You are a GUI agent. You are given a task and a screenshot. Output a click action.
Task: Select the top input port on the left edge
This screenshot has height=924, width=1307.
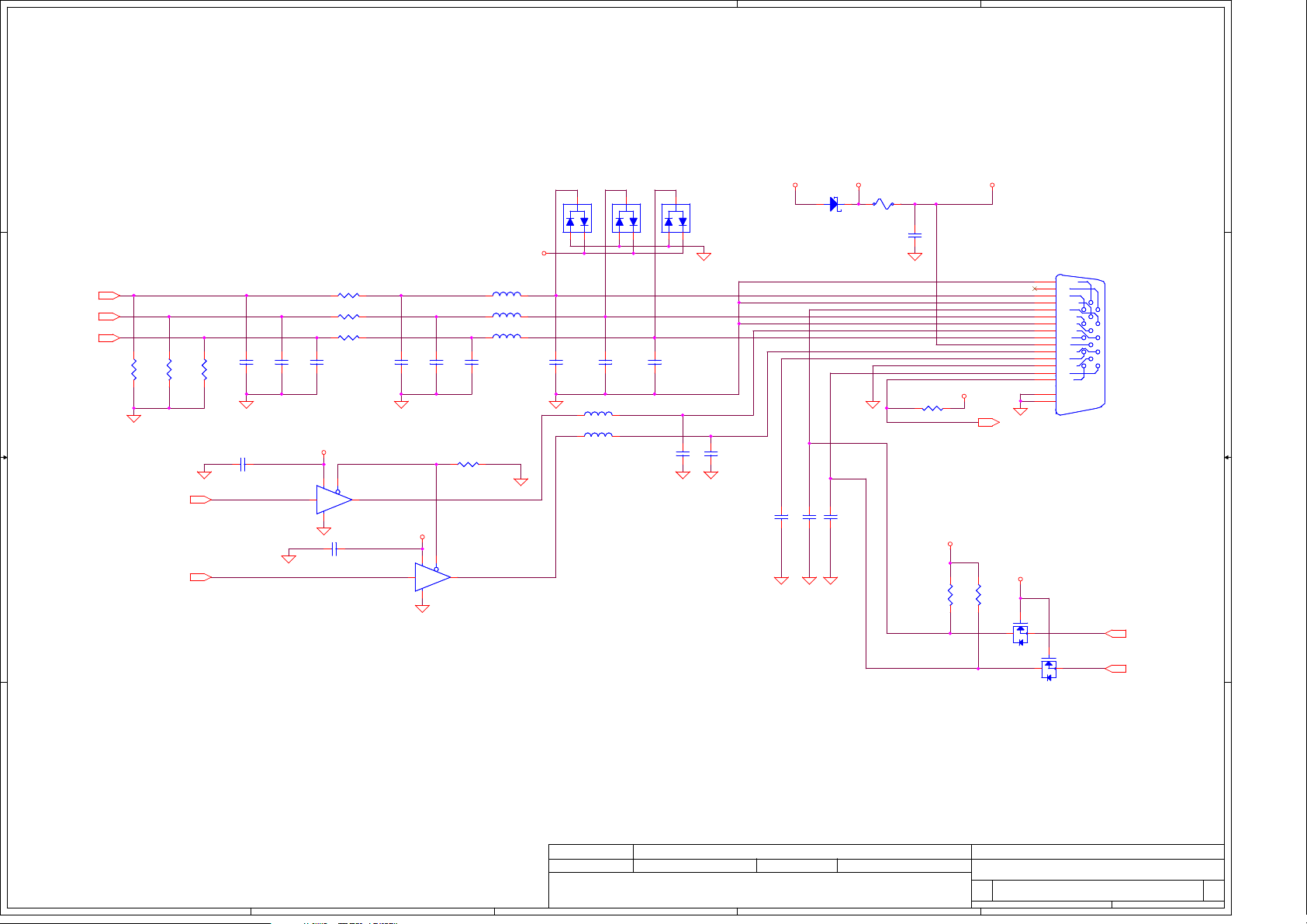click(109, 296)
